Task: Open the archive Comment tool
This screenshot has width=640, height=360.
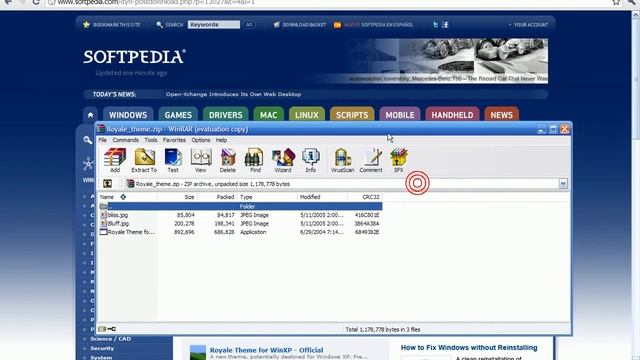Action: click(x=371, y=160)
